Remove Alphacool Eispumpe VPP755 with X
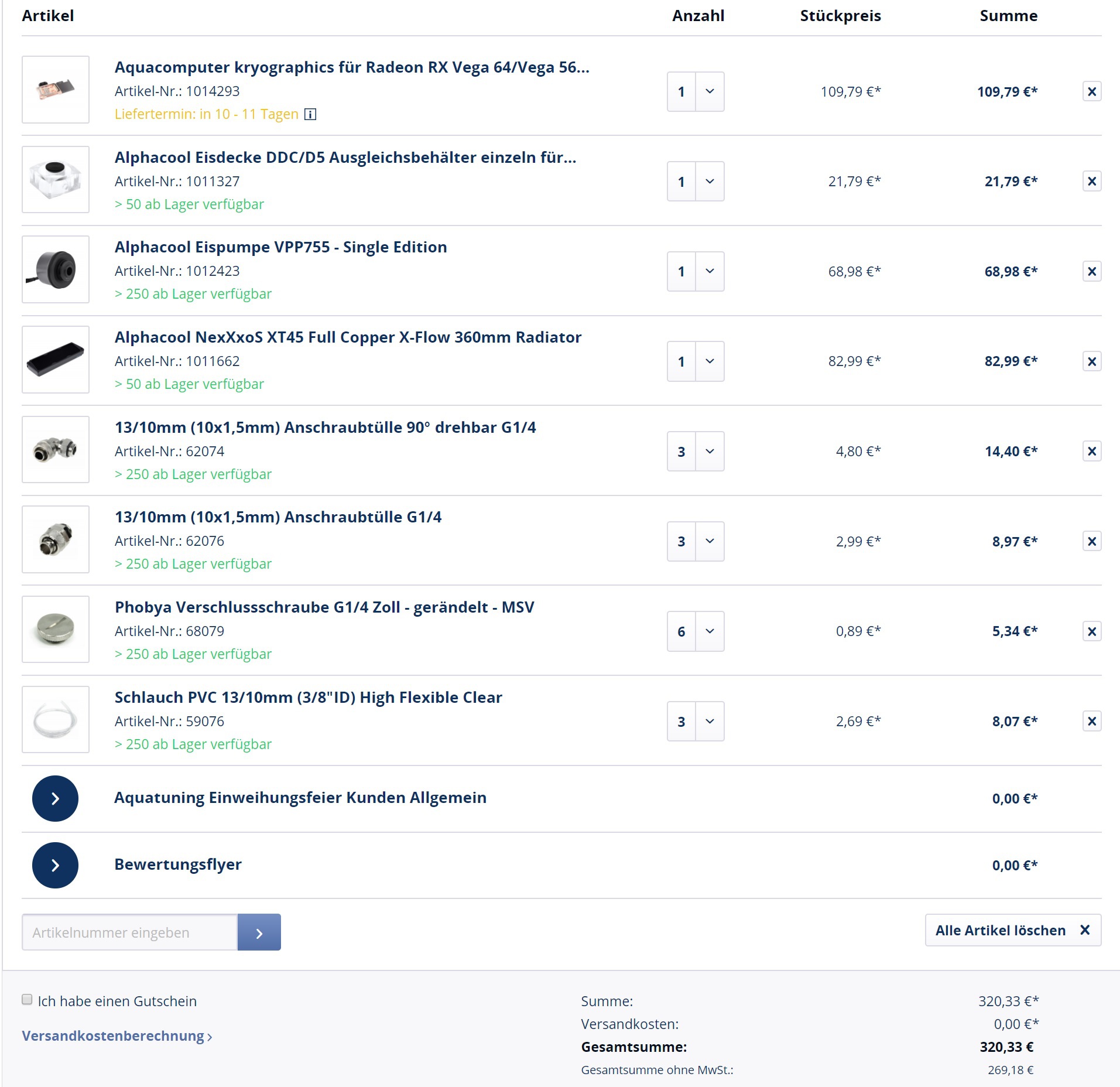Viewport: 1120px width, 1087px height. coord(1091,271)
